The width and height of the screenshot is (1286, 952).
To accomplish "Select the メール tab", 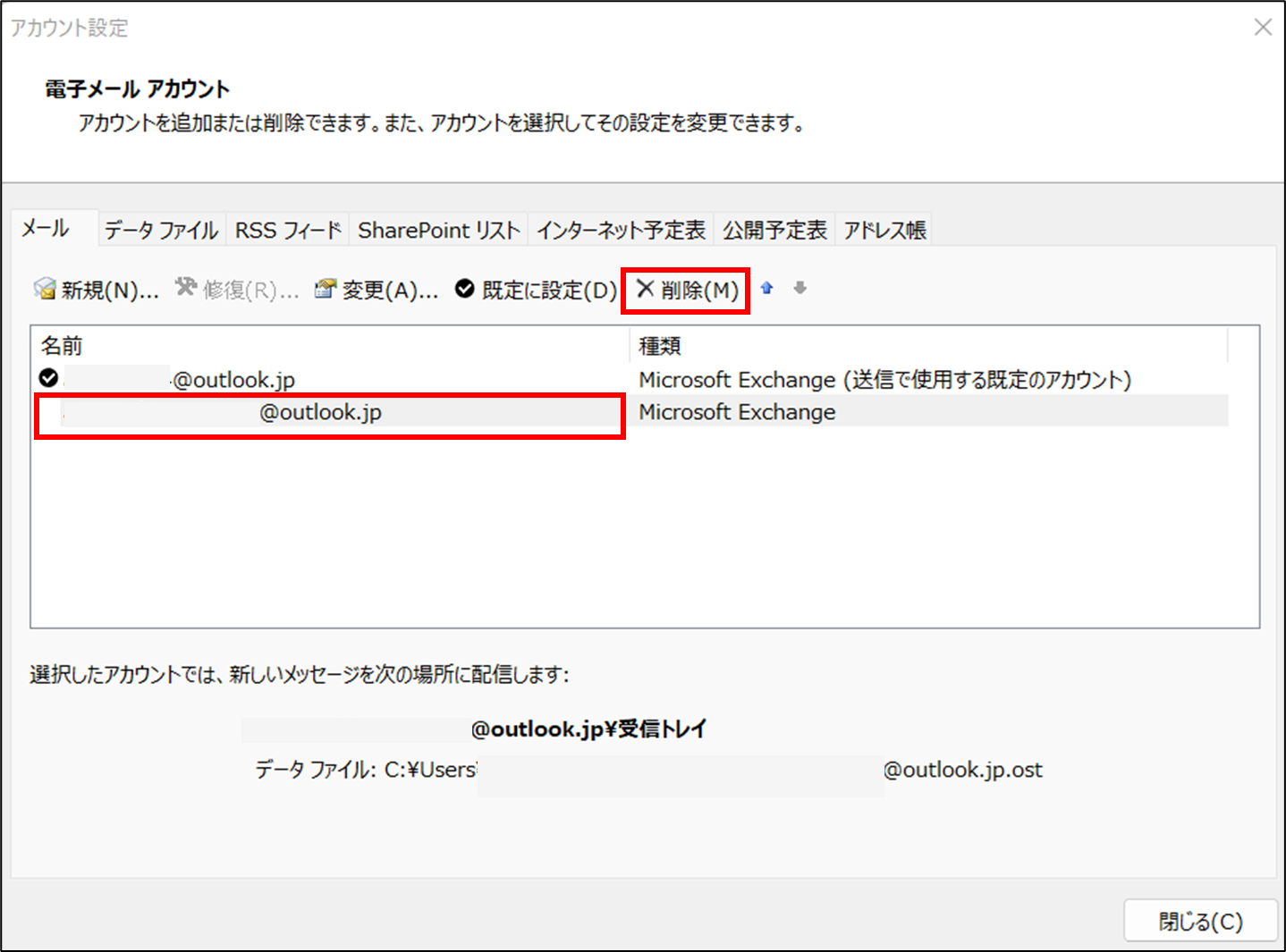I will pos(46,229).
